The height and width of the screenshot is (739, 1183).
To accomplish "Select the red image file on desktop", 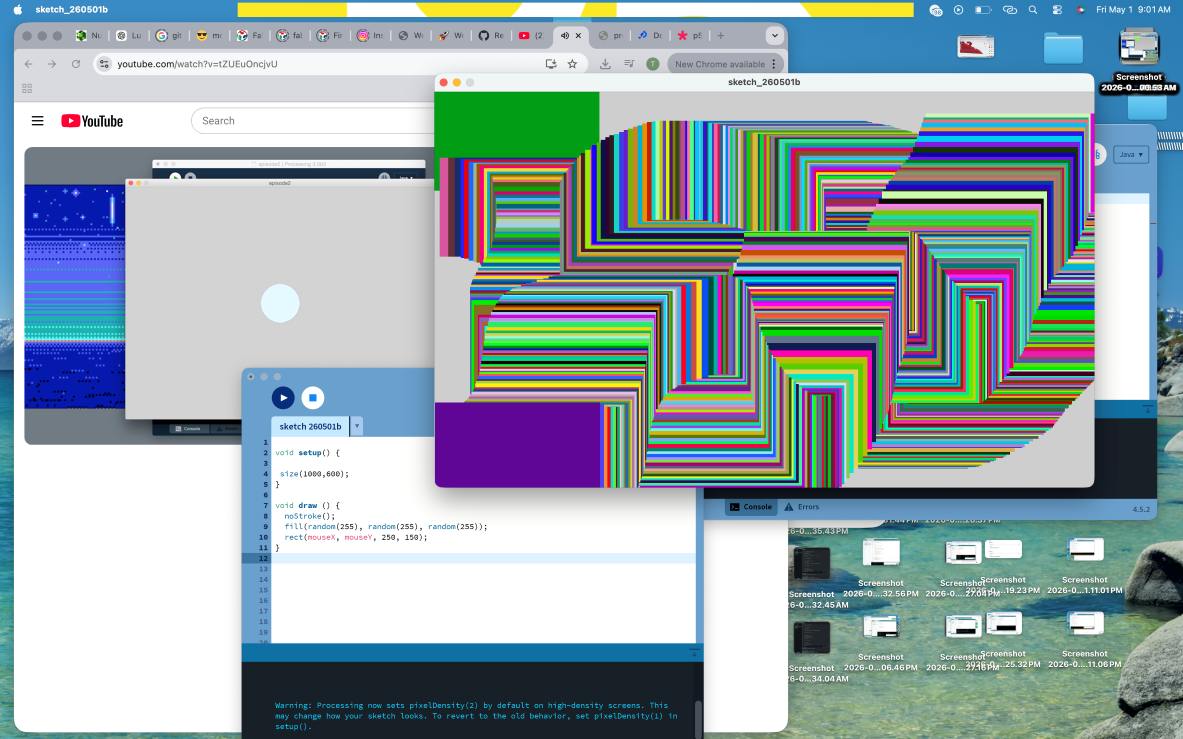I will point(976,47).
